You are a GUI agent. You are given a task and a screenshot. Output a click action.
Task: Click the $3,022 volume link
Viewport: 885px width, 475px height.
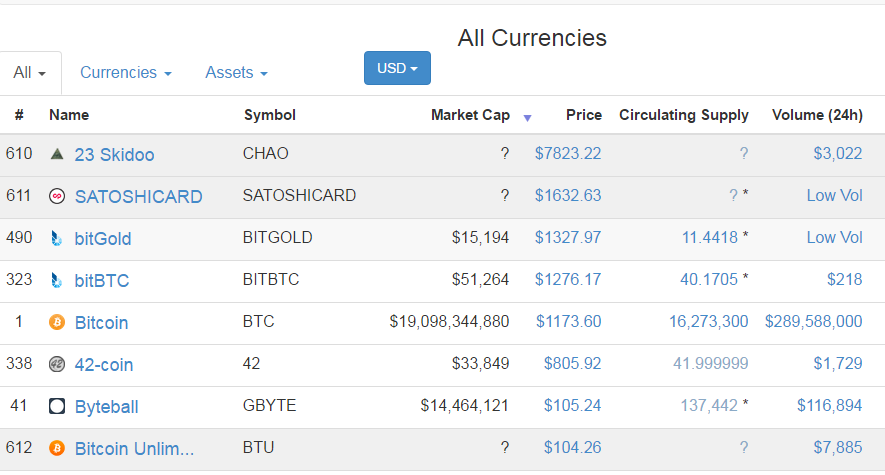(x=838, y=153)
